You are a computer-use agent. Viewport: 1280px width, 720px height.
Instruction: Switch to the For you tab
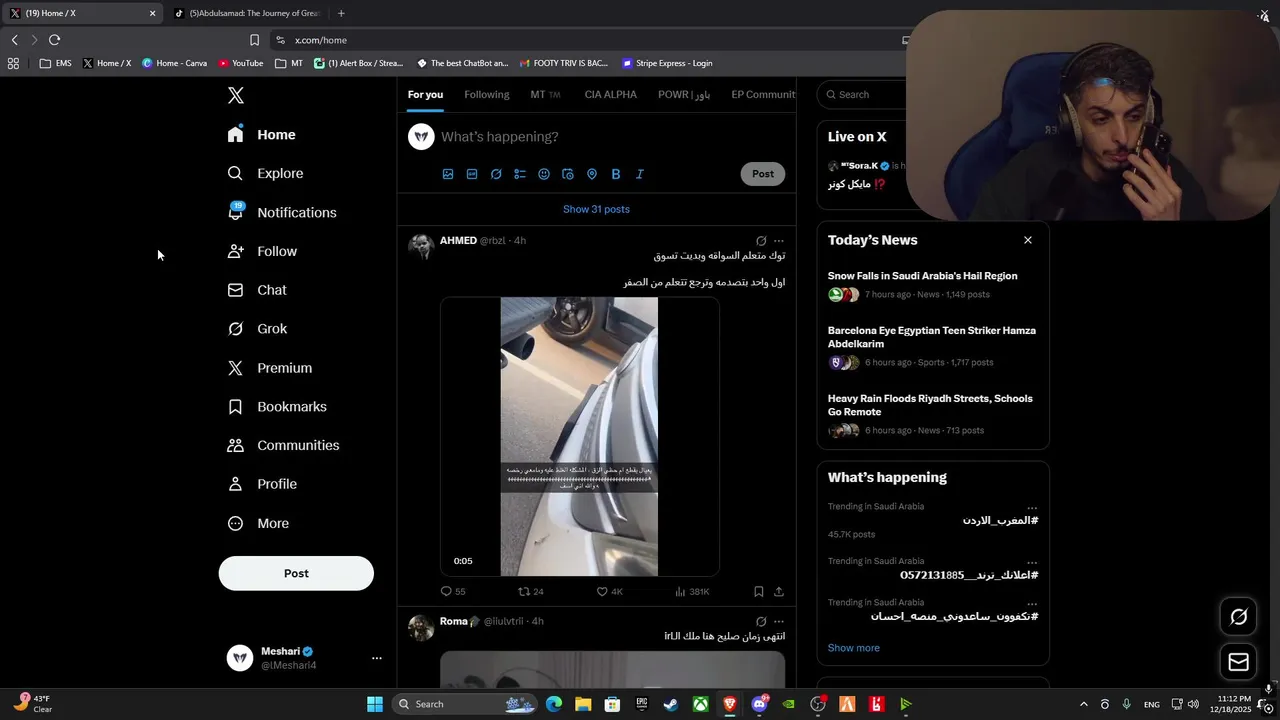click(425, 95)
